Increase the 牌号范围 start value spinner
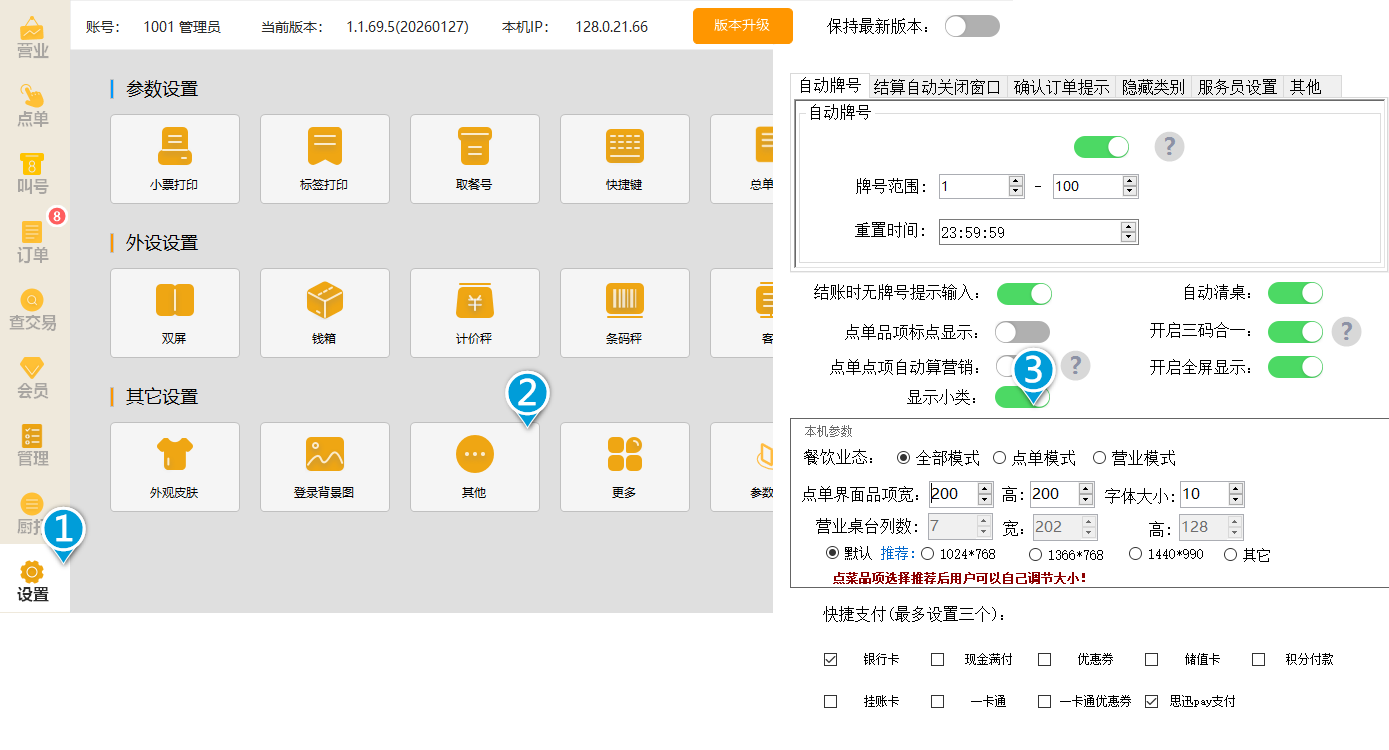 1016,182
